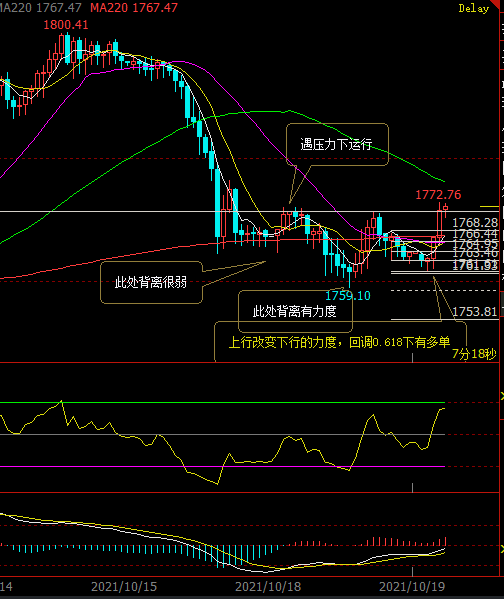Select the 1766.44 Fibonacci level label
This screenshot has width=504, height=599.
coord(475,233)
